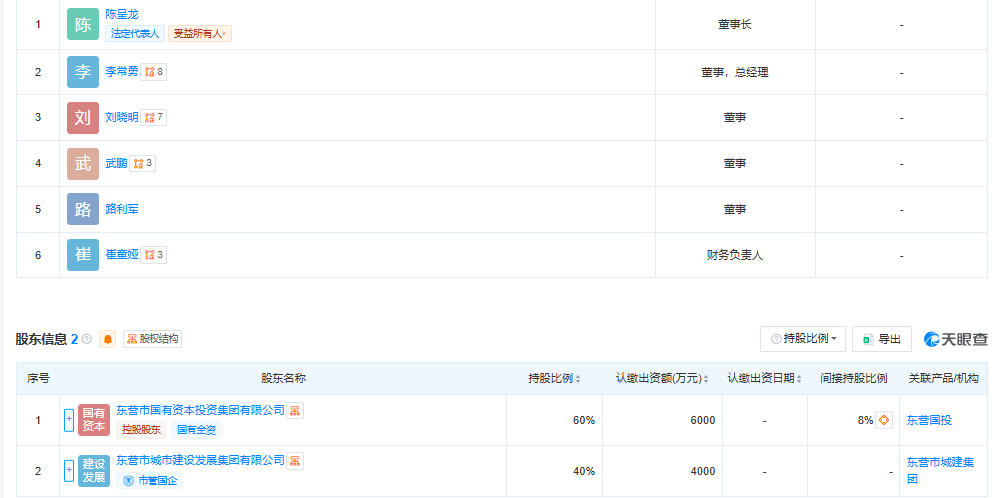
Task: Expand row for 东营市城市建设发展集团有限公司
Action: pos(69,471)
